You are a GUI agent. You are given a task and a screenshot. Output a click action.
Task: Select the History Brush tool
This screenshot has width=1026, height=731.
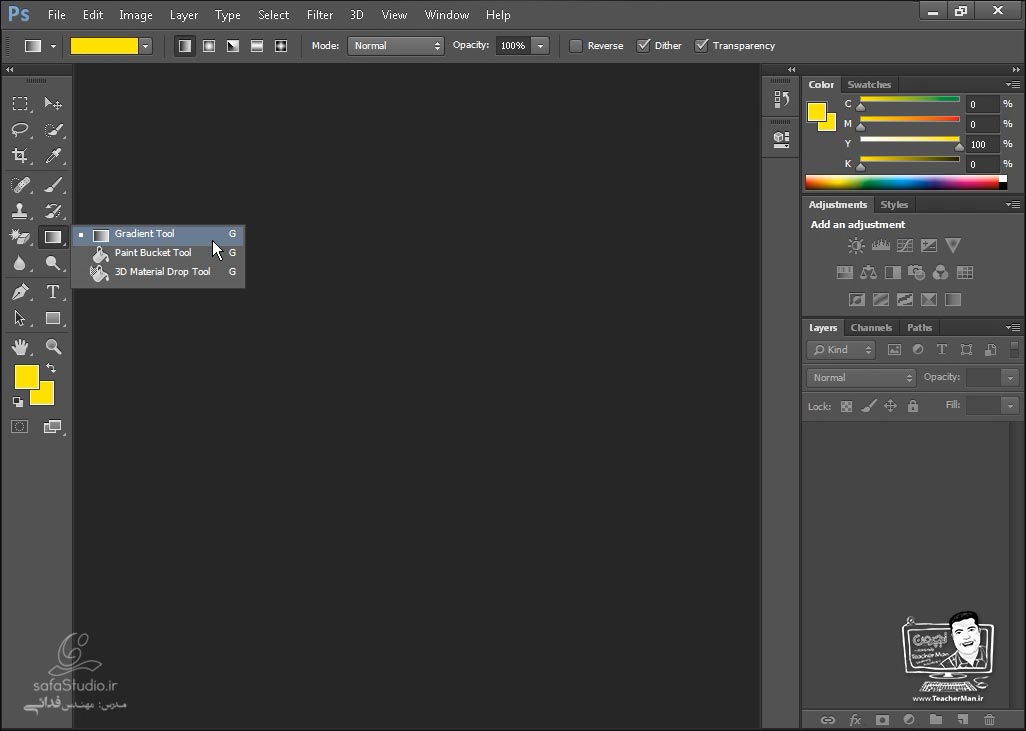click(53, 211)
